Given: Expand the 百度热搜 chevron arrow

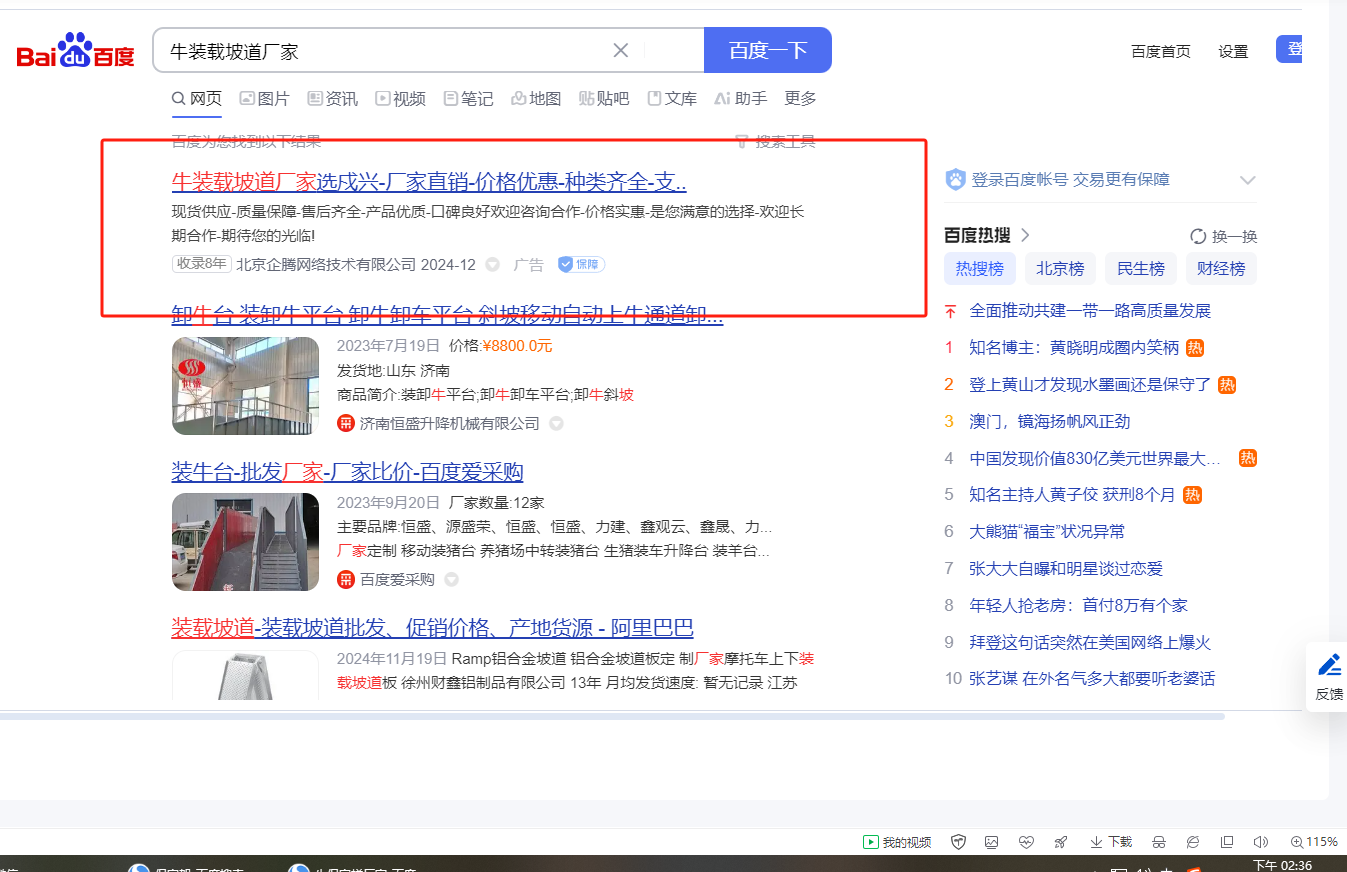Looking at the screenshot, I should (1025, 236).
